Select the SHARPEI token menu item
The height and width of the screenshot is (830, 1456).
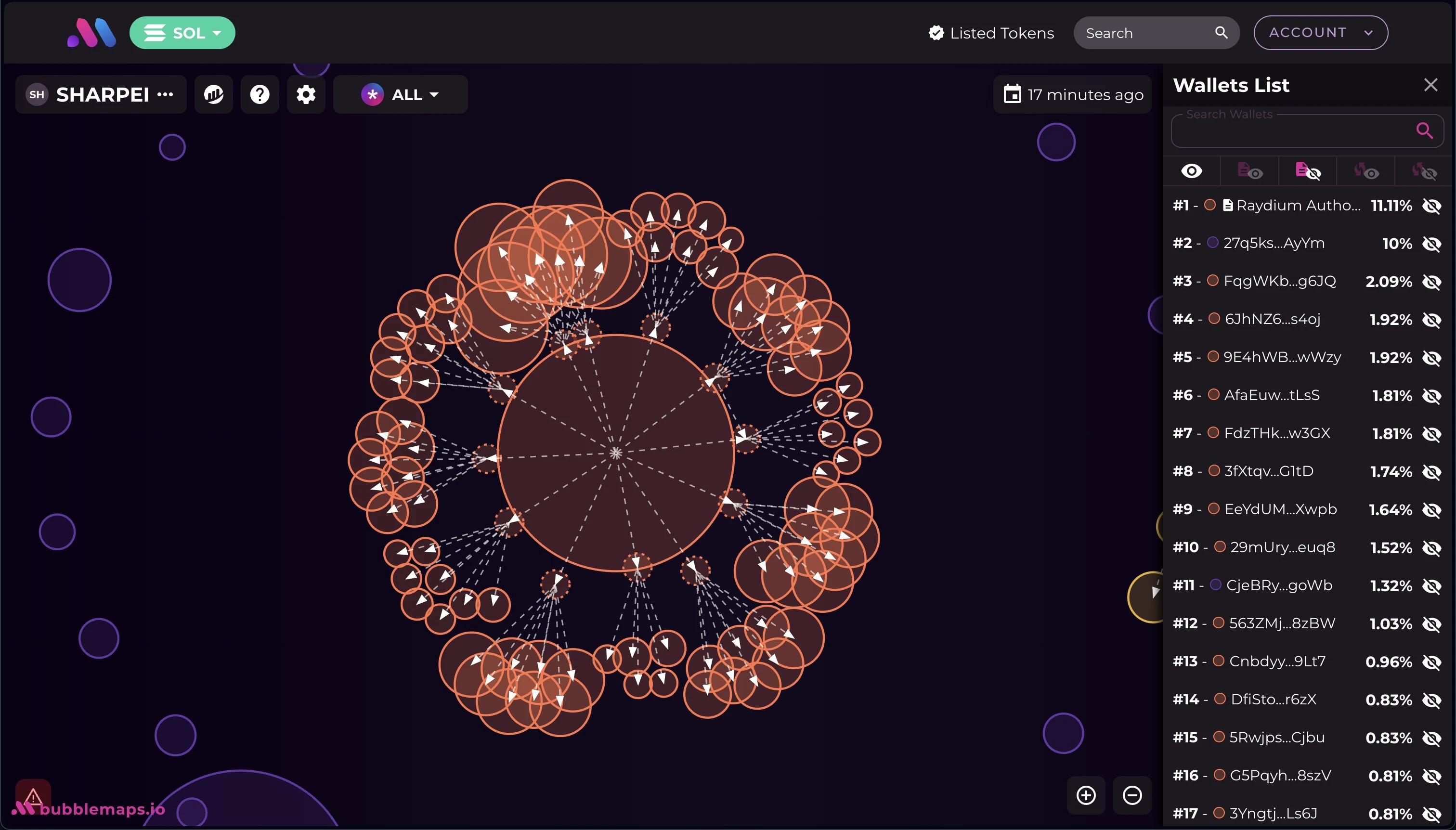100,93
